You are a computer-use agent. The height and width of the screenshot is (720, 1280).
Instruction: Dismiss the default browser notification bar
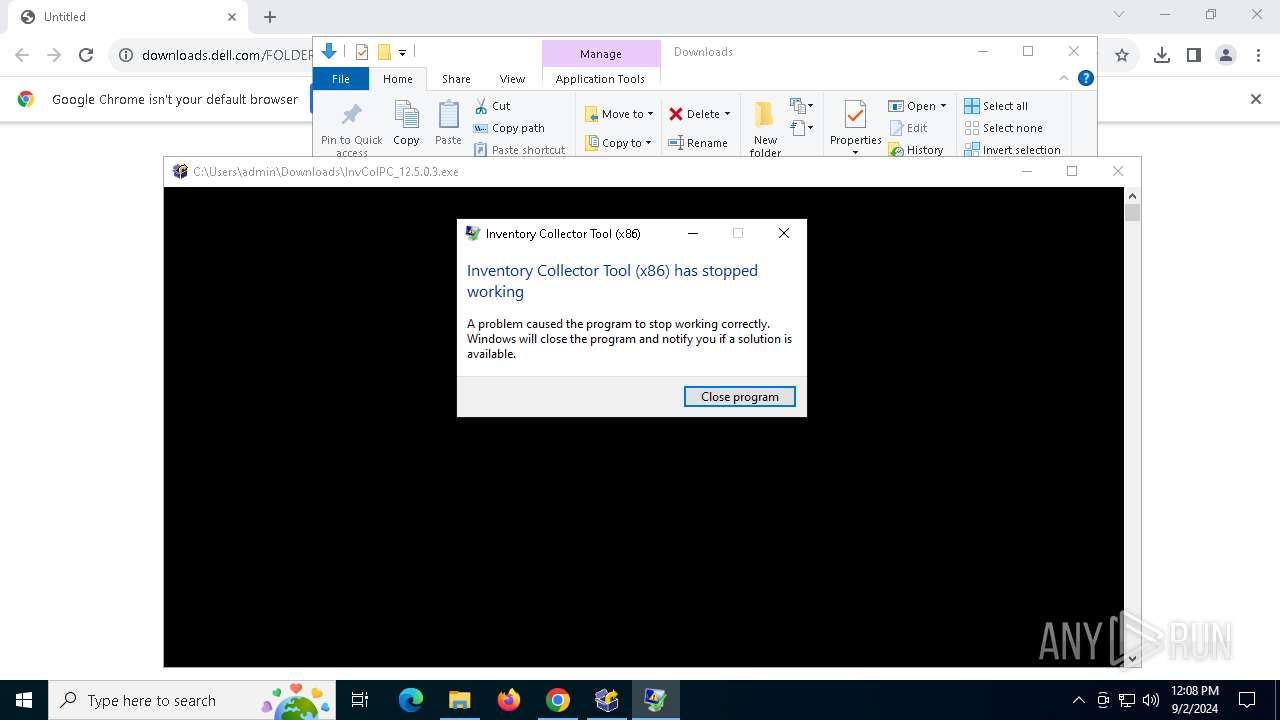coord(1256,99)
